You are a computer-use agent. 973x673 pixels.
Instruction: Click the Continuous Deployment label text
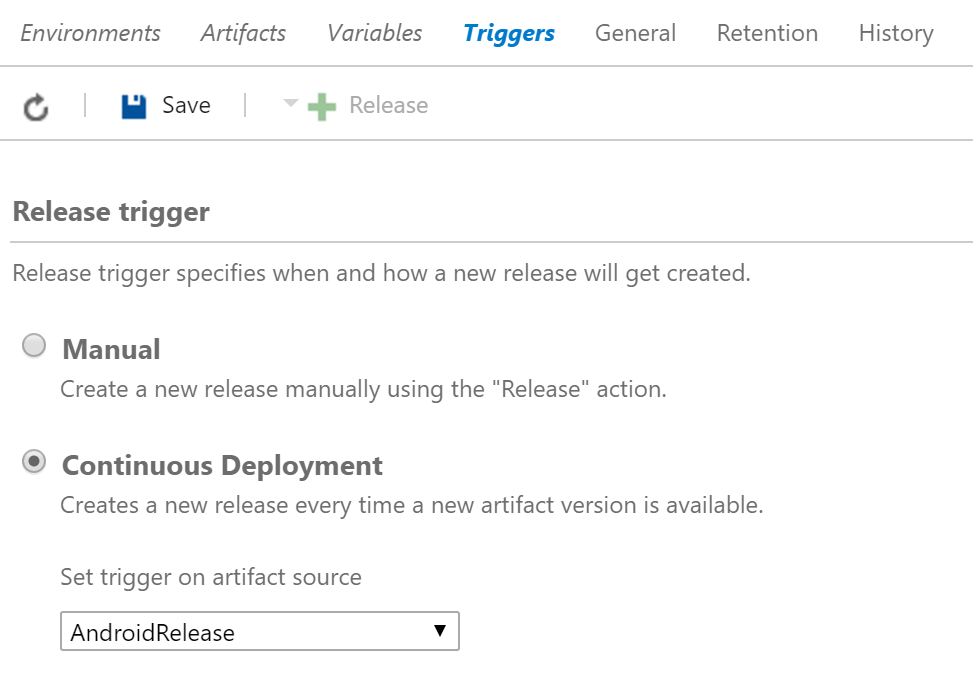222,465
